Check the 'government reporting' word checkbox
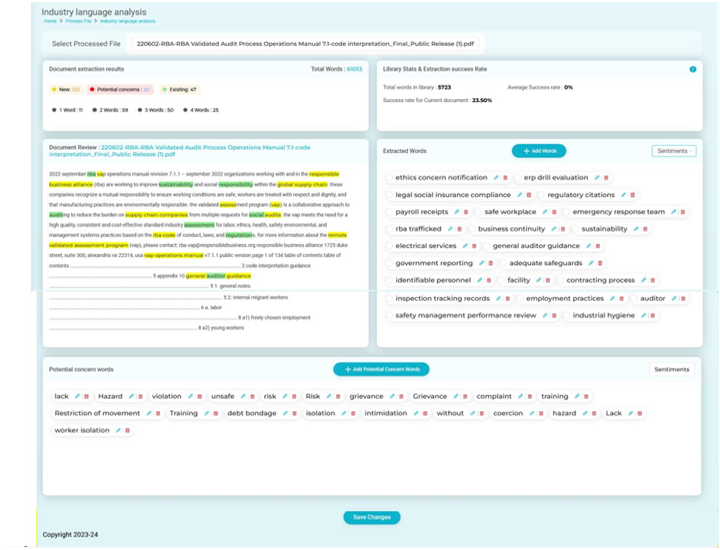The width and height of the screenshot is (720, 550). pos(390,263)
